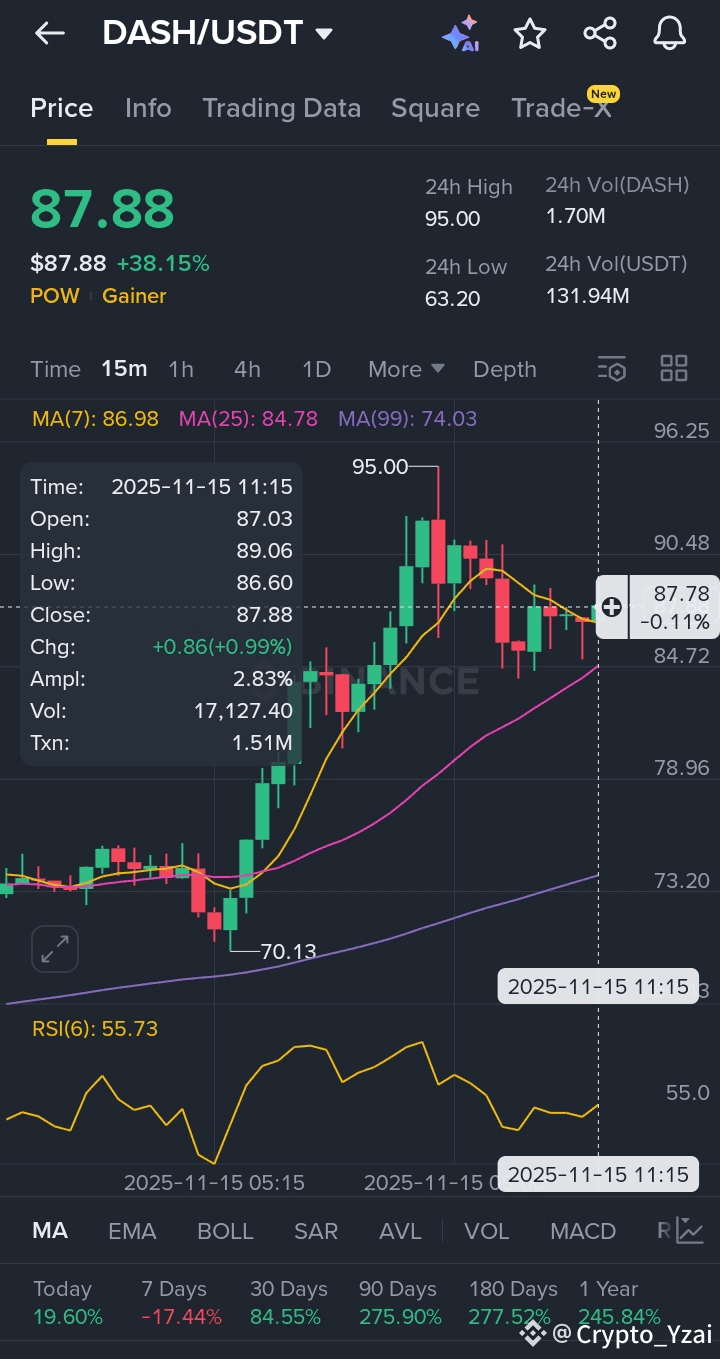Tap the POW tag link

coord(55,296)
